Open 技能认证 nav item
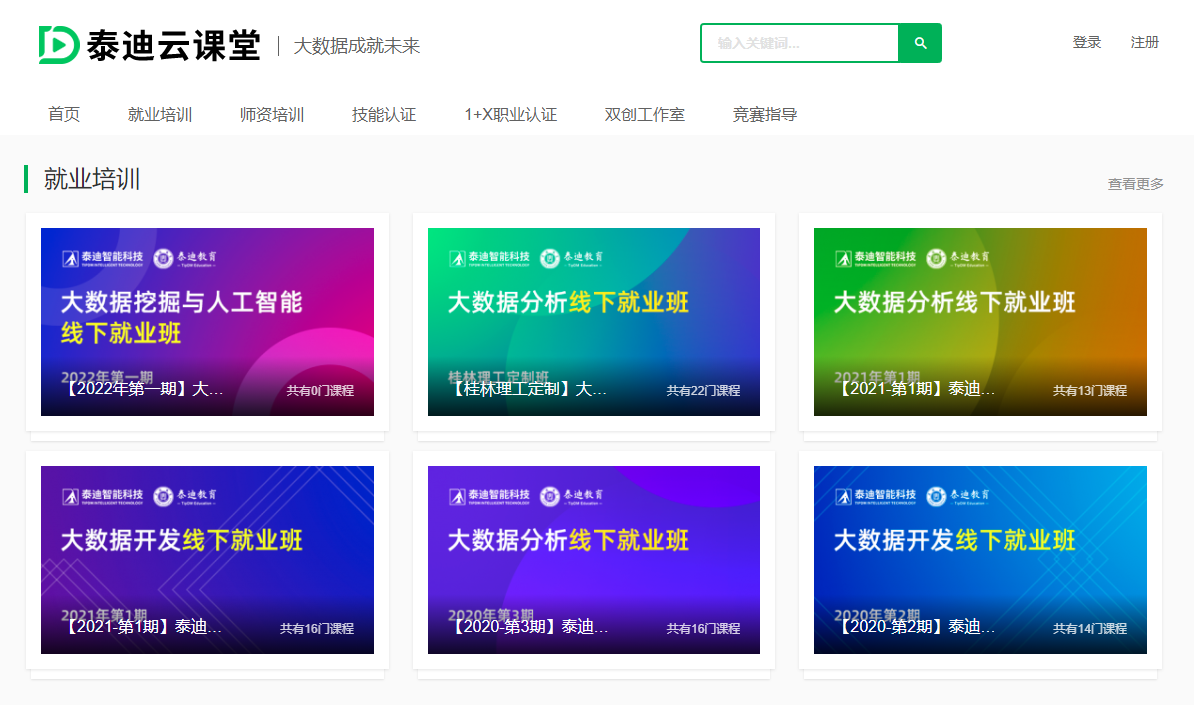 coord(384,114)
